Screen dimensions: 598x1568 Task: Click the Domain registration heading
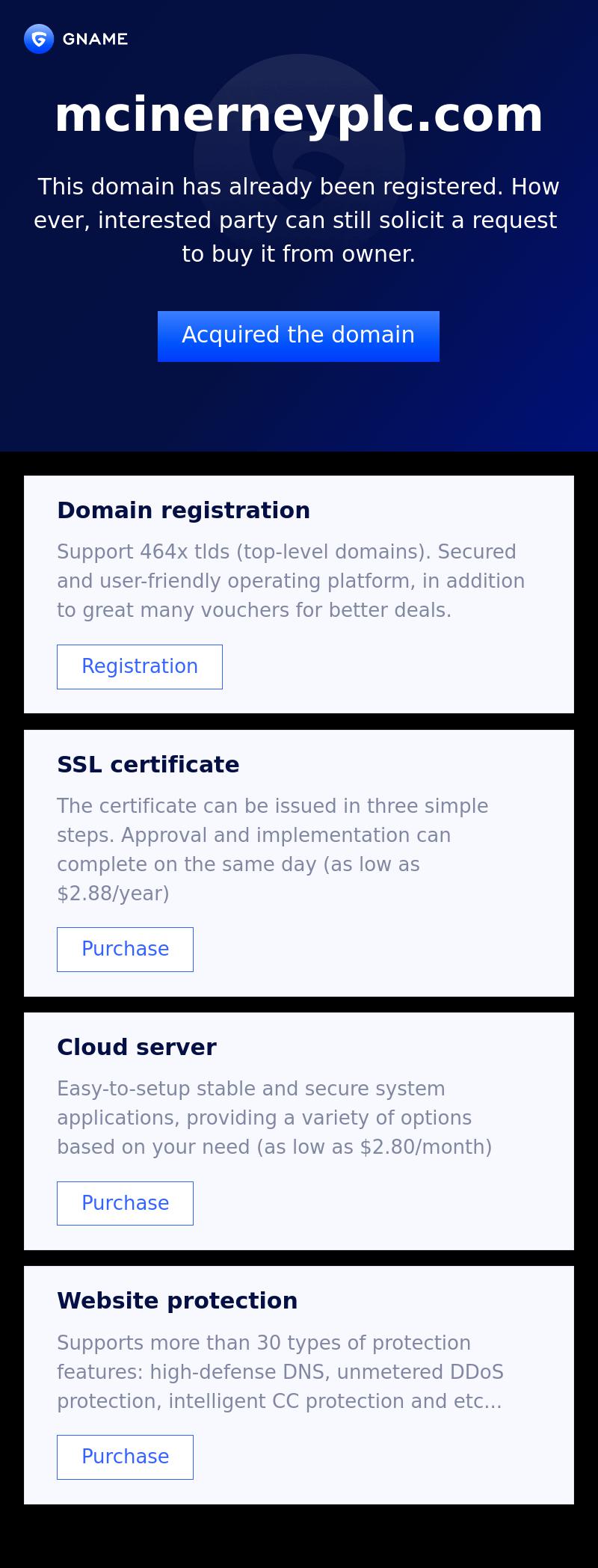click(x=183, y=510)
